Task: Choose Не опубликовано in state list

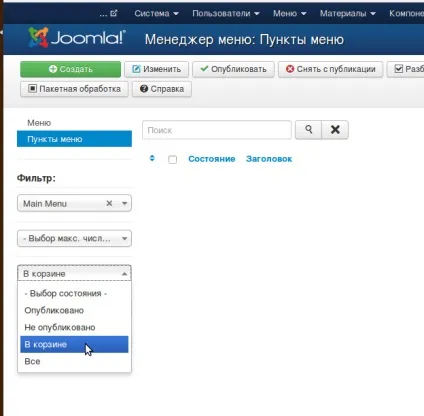Action: (x=74, y=327)
